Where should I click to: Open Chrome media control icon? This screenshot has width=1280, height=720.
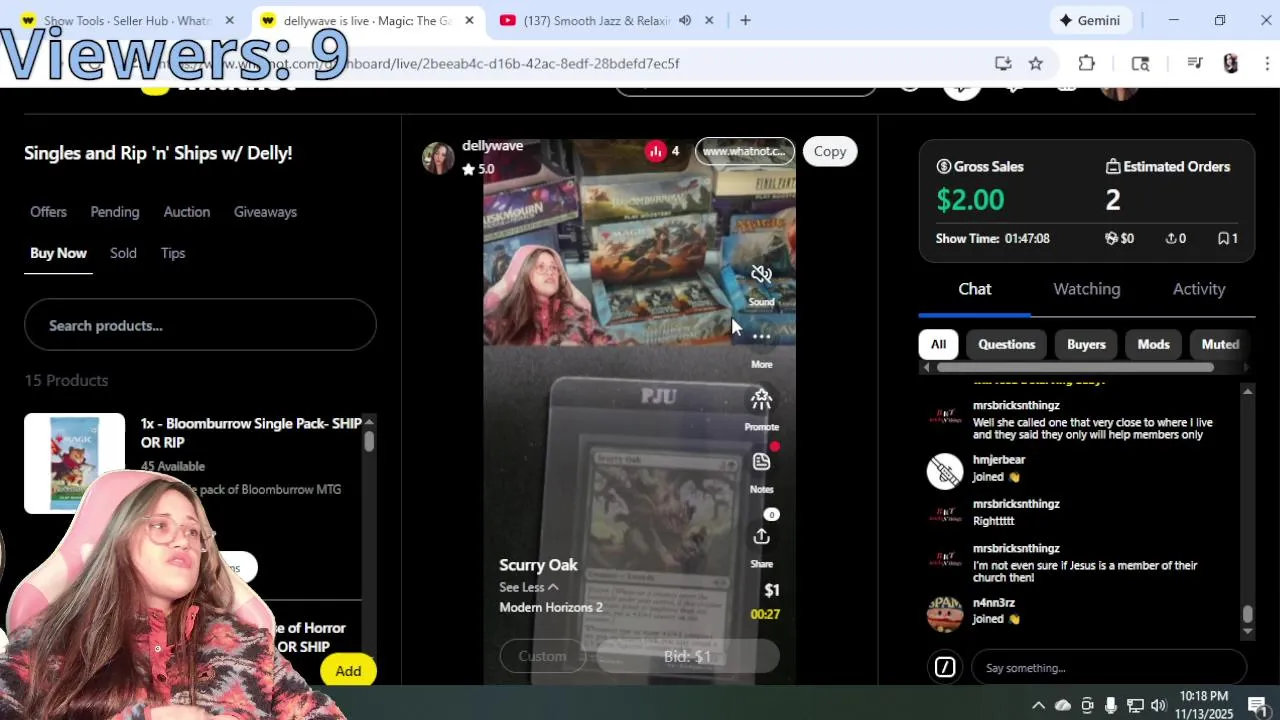click(1194, 63)
